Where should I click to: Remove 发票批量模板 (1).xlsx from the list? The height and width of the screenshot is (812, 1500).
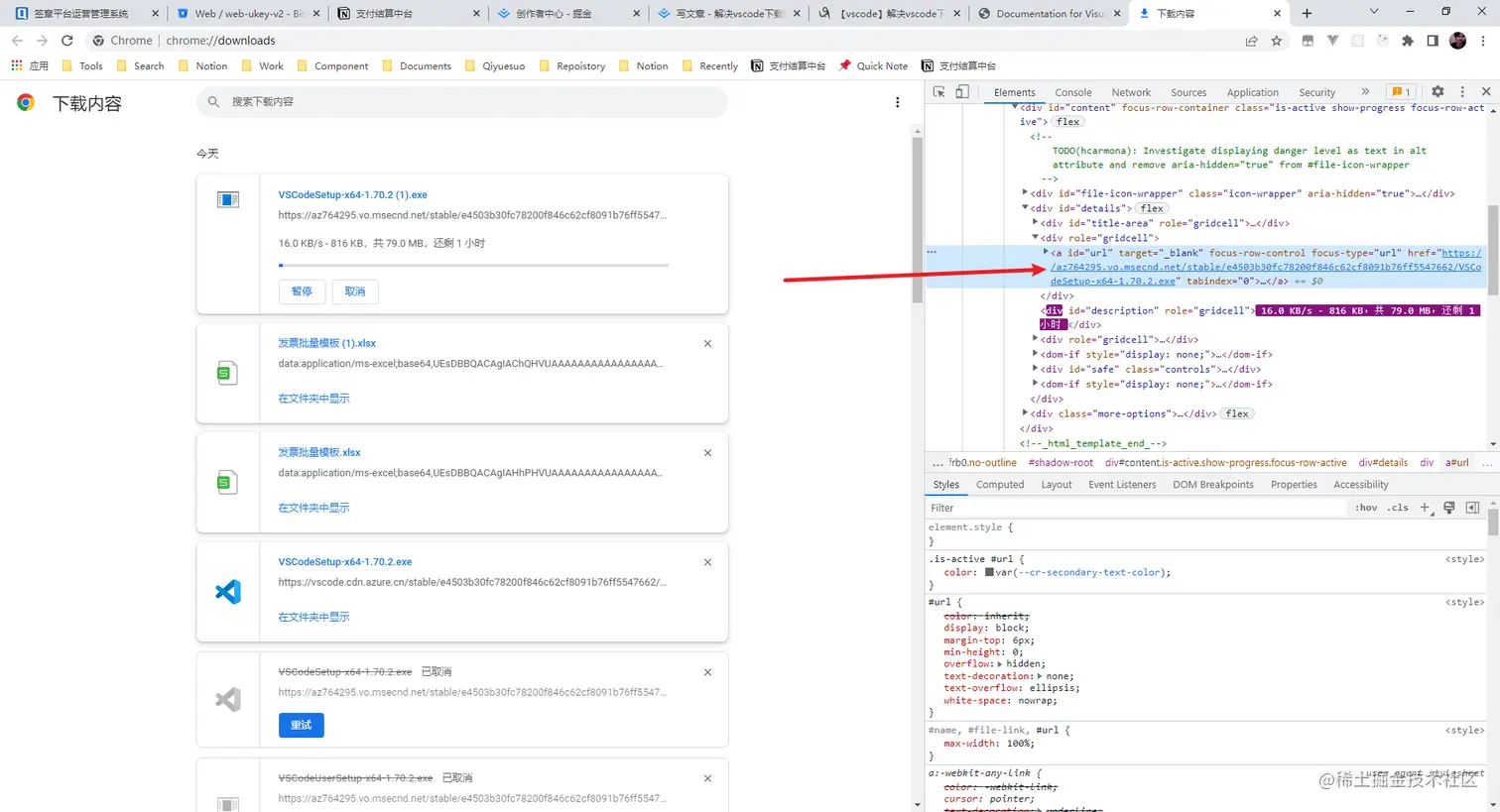click(x=707, y=344)
